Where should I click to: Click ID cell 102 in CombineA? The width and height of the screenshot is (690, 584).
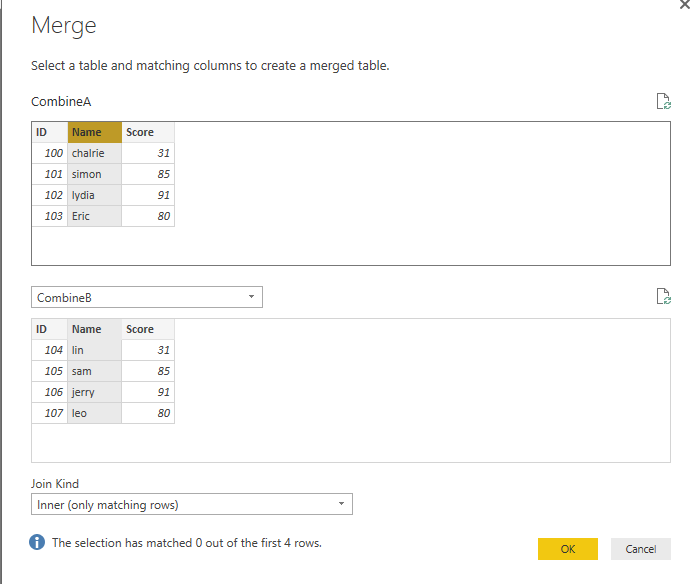50,195
